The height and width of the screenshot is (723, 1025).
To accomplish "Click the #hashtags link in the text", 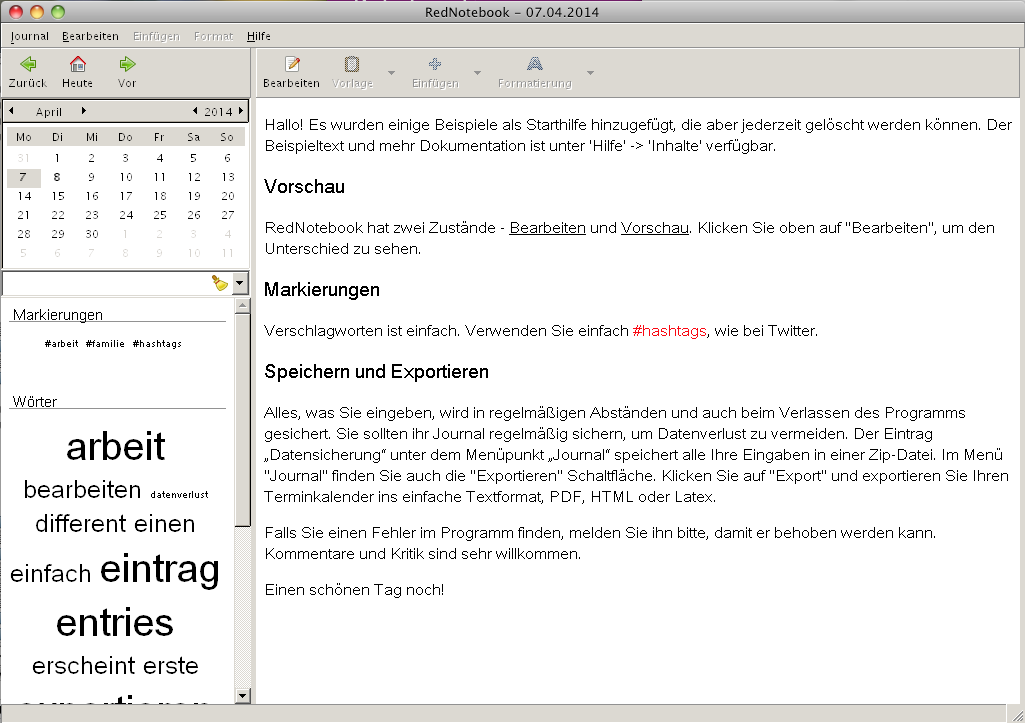I will click(x=669, y=331).
